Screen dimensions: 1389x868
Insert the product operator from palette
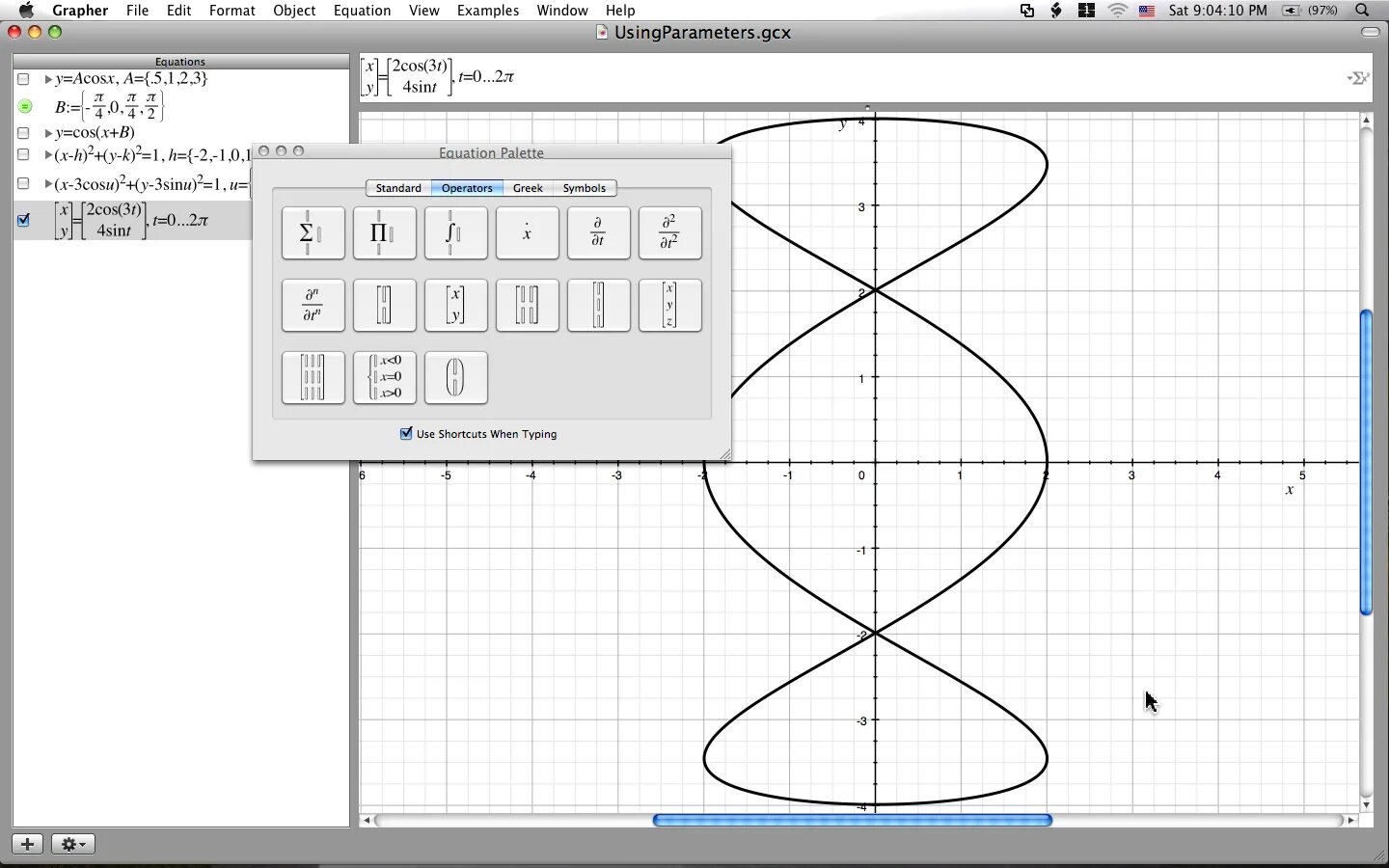[x=384, y=233]
